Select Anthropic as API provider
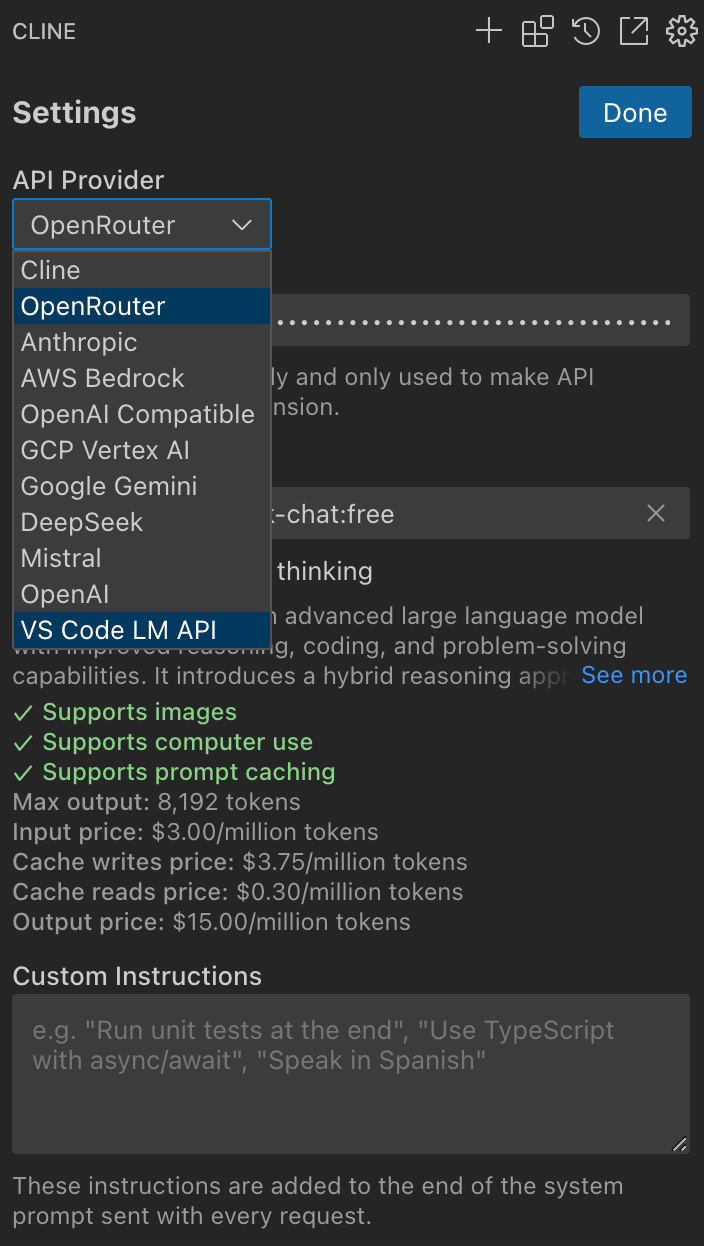 pos(79,342)
